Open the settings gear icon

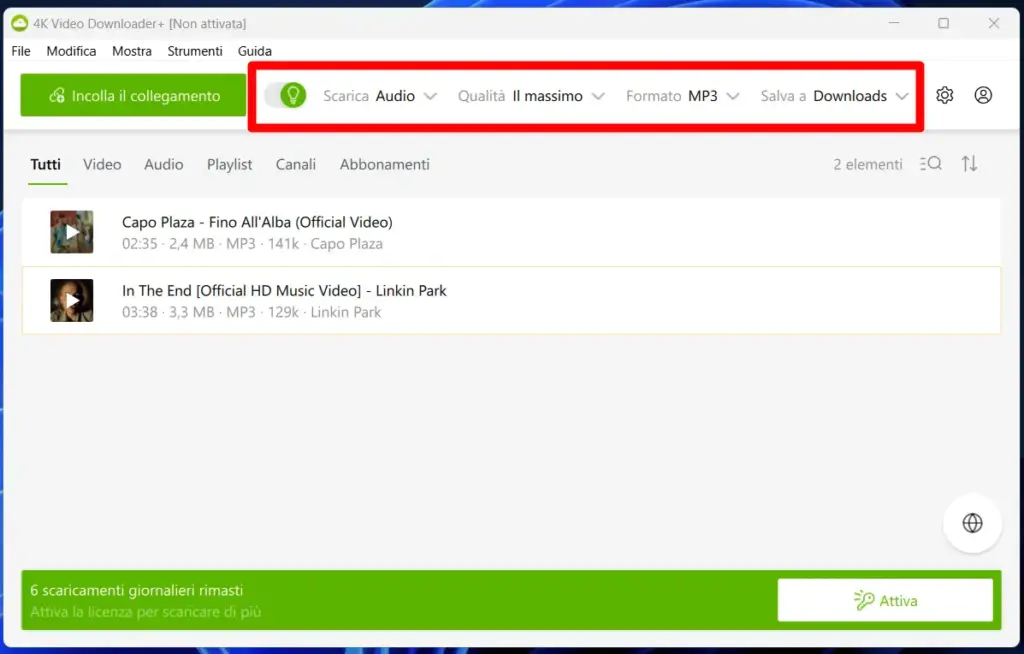click(x=944, y=95)
